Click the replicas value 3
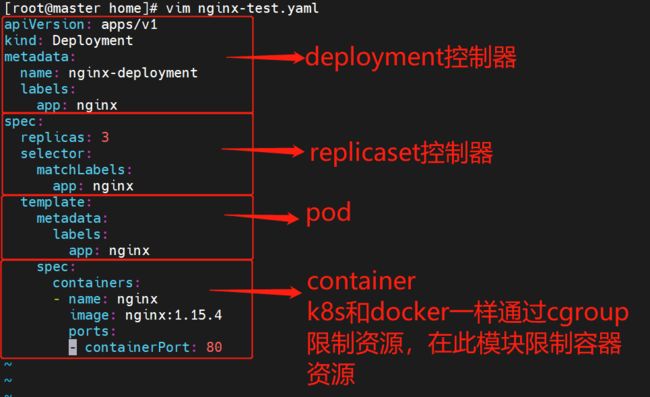 105,137
